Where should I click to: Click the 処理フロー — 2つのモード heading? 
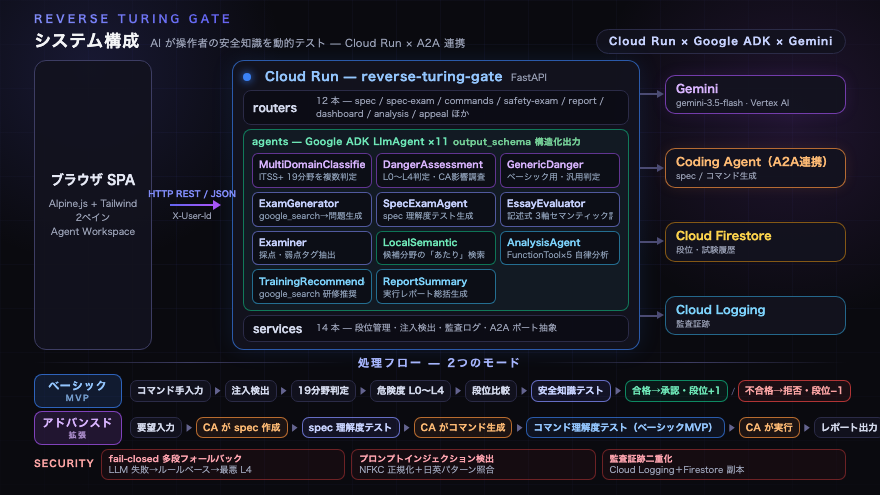439,363
